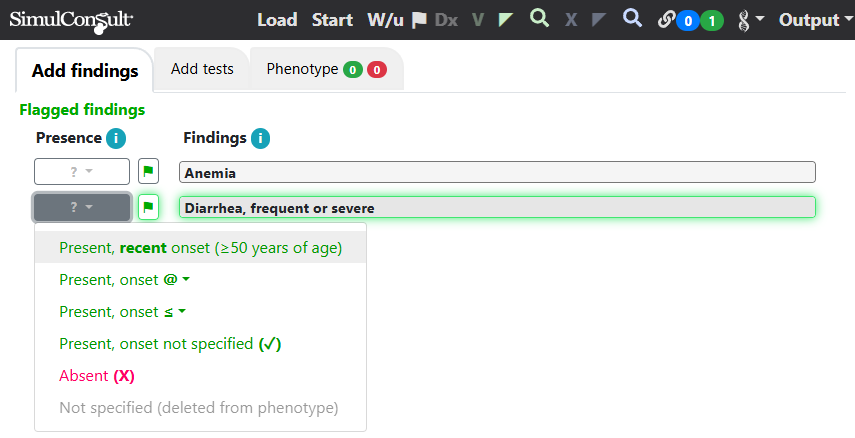
Task: Click the Anemia finding field
Action: point(497,172)
